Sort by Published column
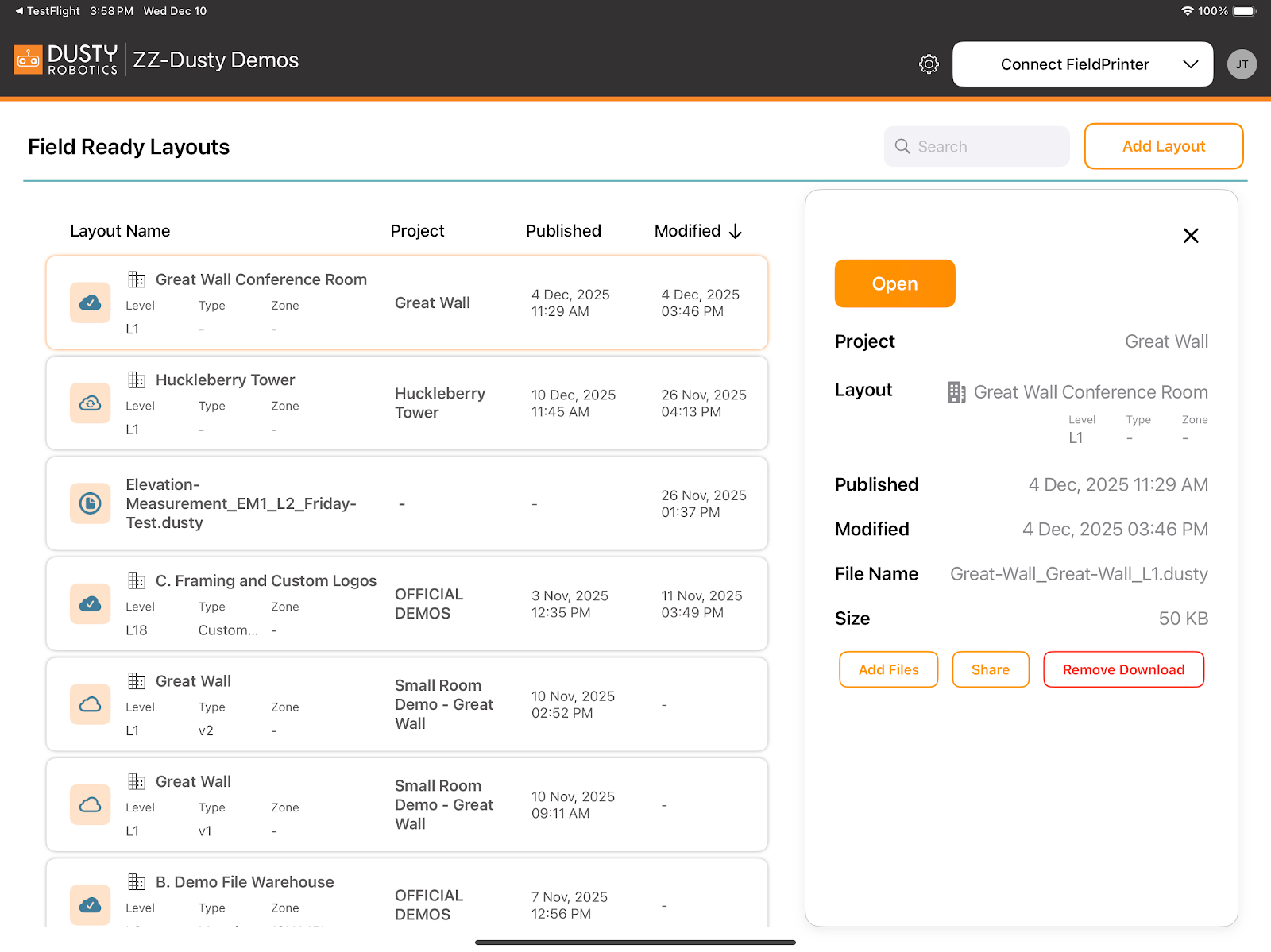 (x=563, y=231)
